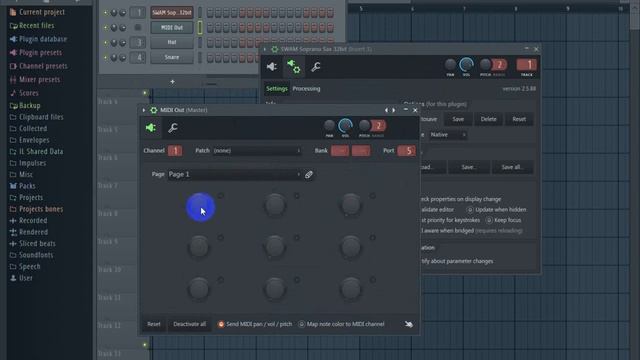The height and width of the screenshot is (360, 640).
Task: Select the SWAM Soprano channel button
Action: 172,13
